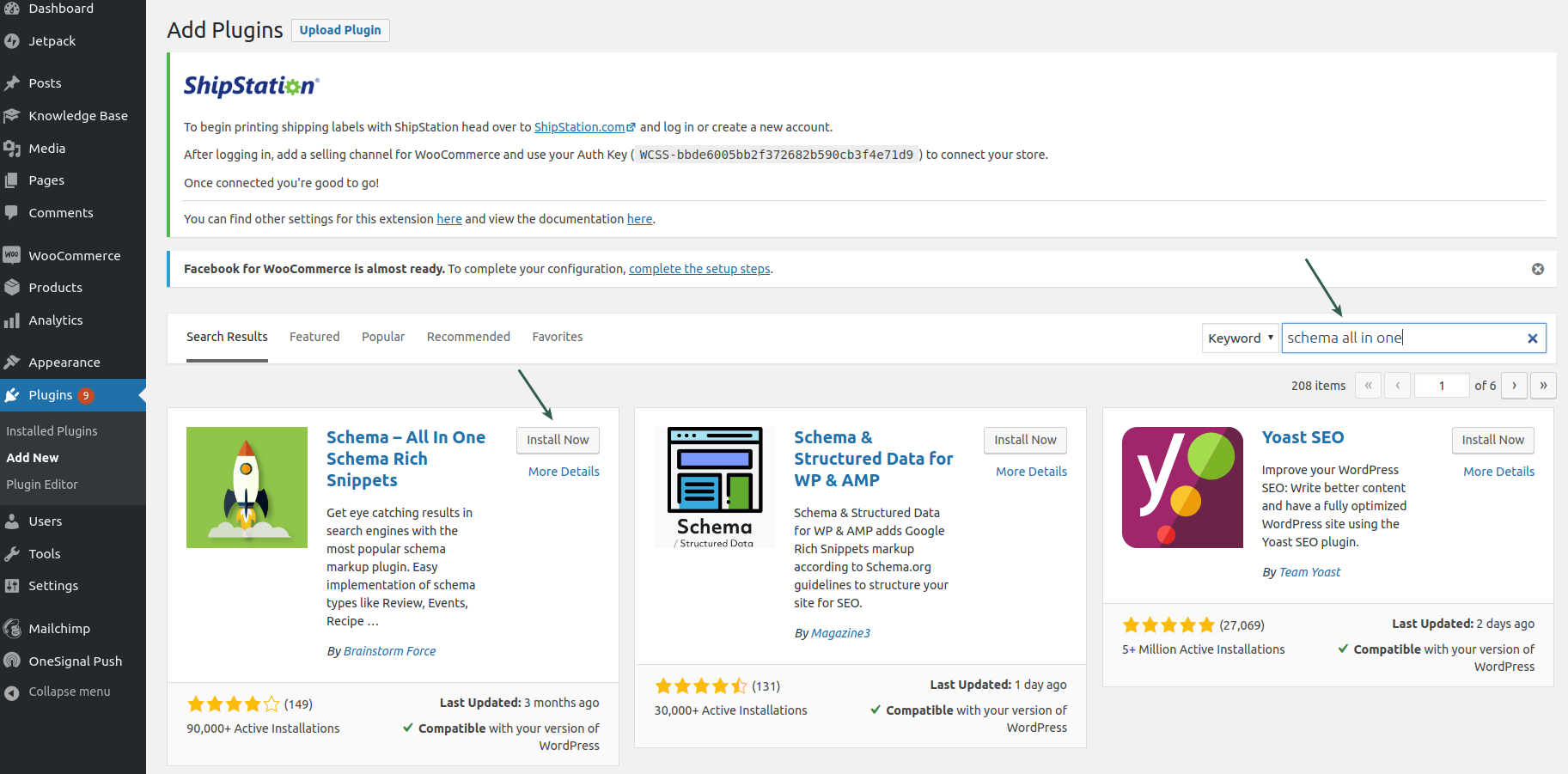The width and height of the screenshot is (1568, 774).
Task: Click the Knowledge Base graduation cap icon
Action: [x=12, y=116]
